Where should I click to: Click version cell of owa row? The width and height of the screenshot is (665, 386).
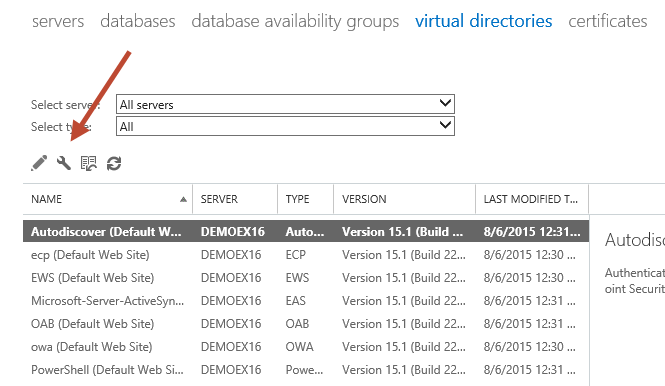coord(404,347)
